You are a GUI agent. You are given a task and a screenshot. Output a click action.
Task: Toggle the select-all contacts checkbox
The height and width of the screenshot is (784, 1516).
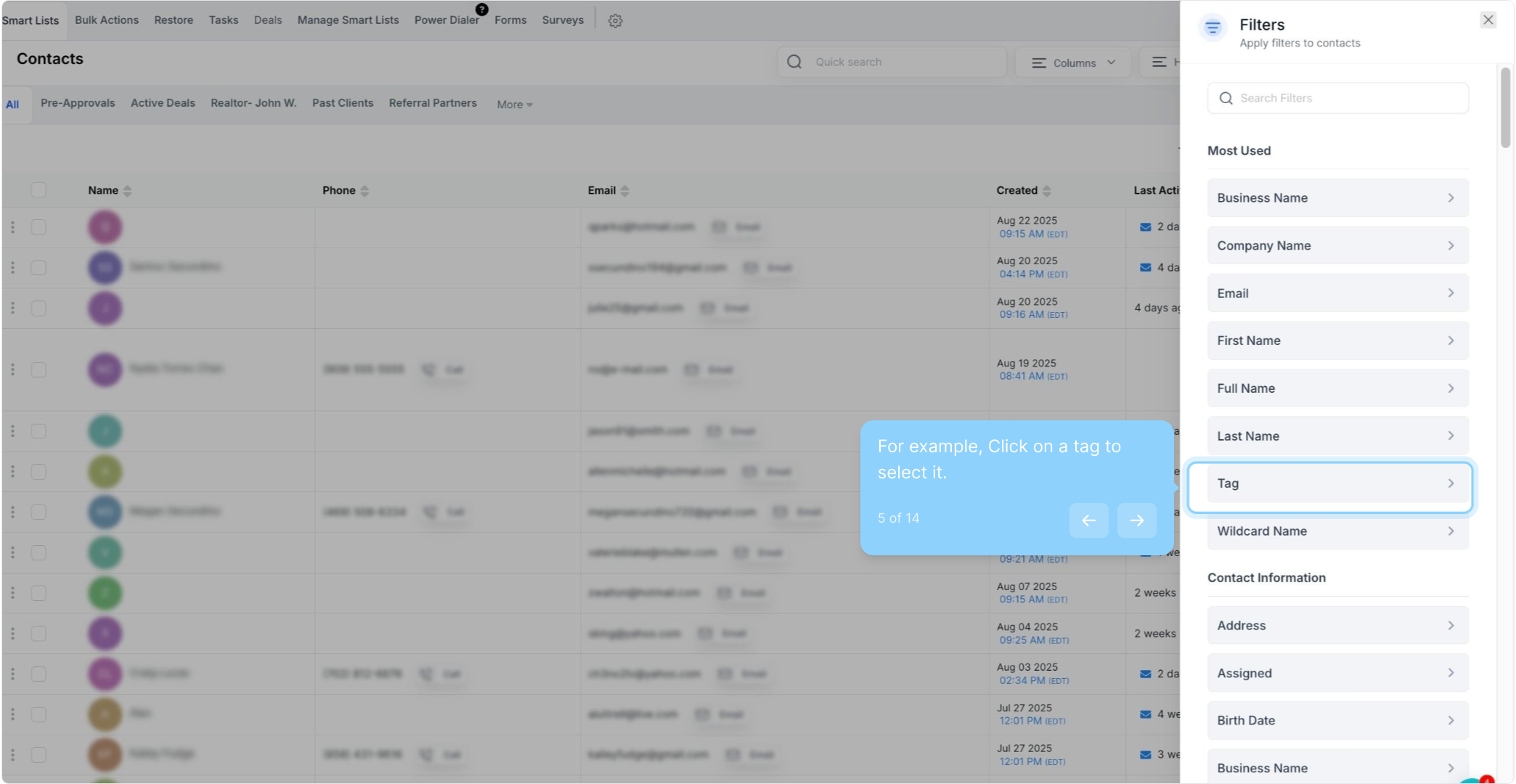coord(38,190)
